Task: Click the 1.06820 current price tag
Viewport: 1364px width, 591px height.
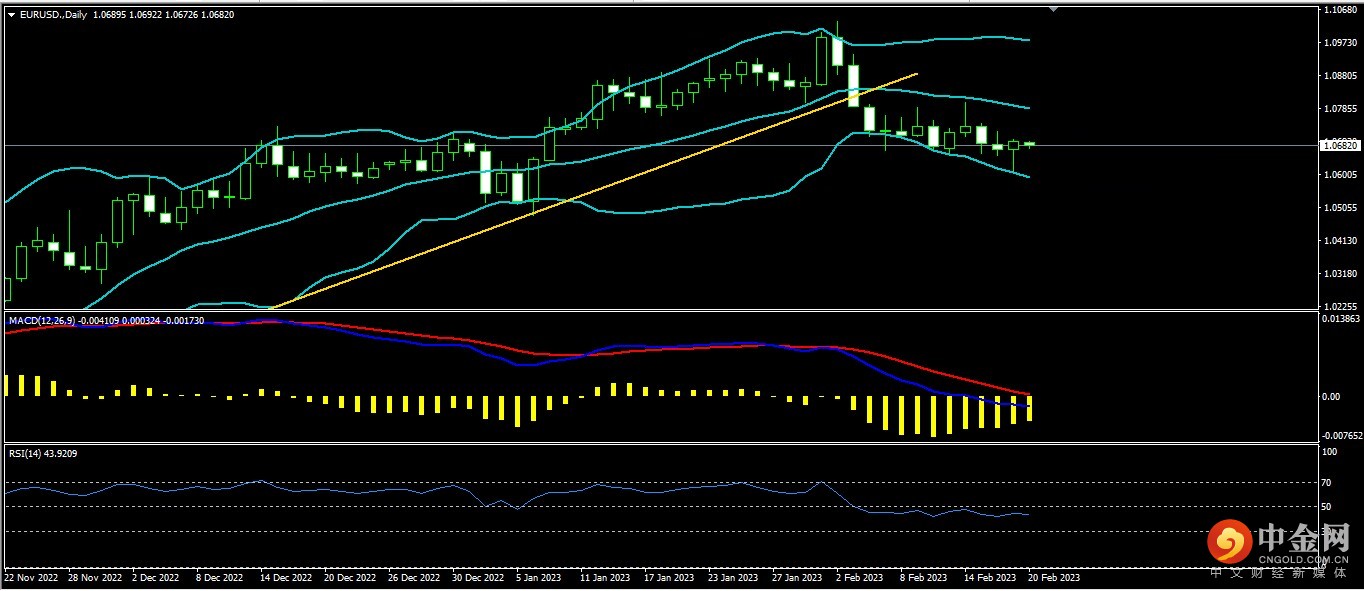Action: pos(1339,146)
